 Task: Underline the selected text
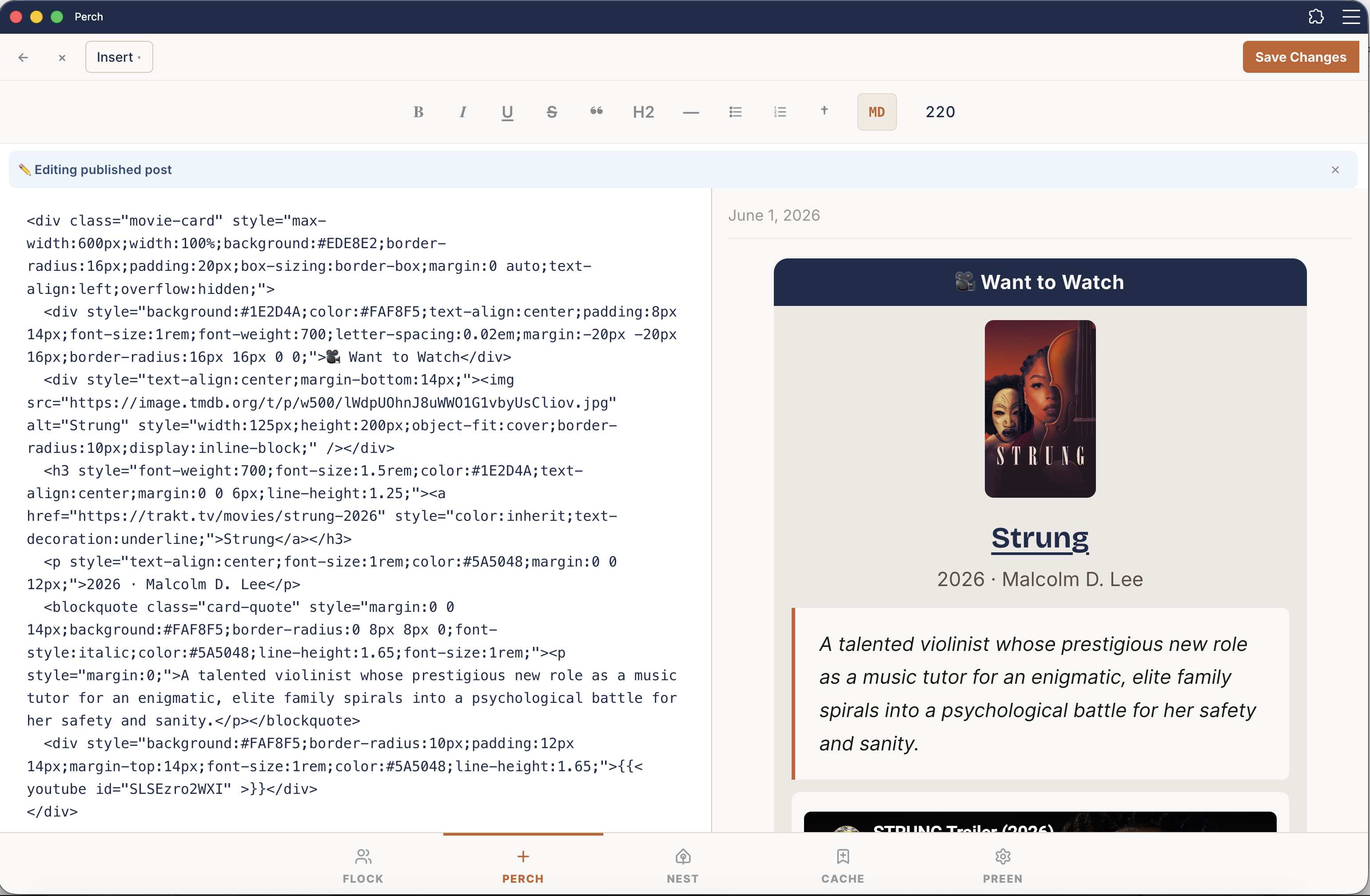507,111
